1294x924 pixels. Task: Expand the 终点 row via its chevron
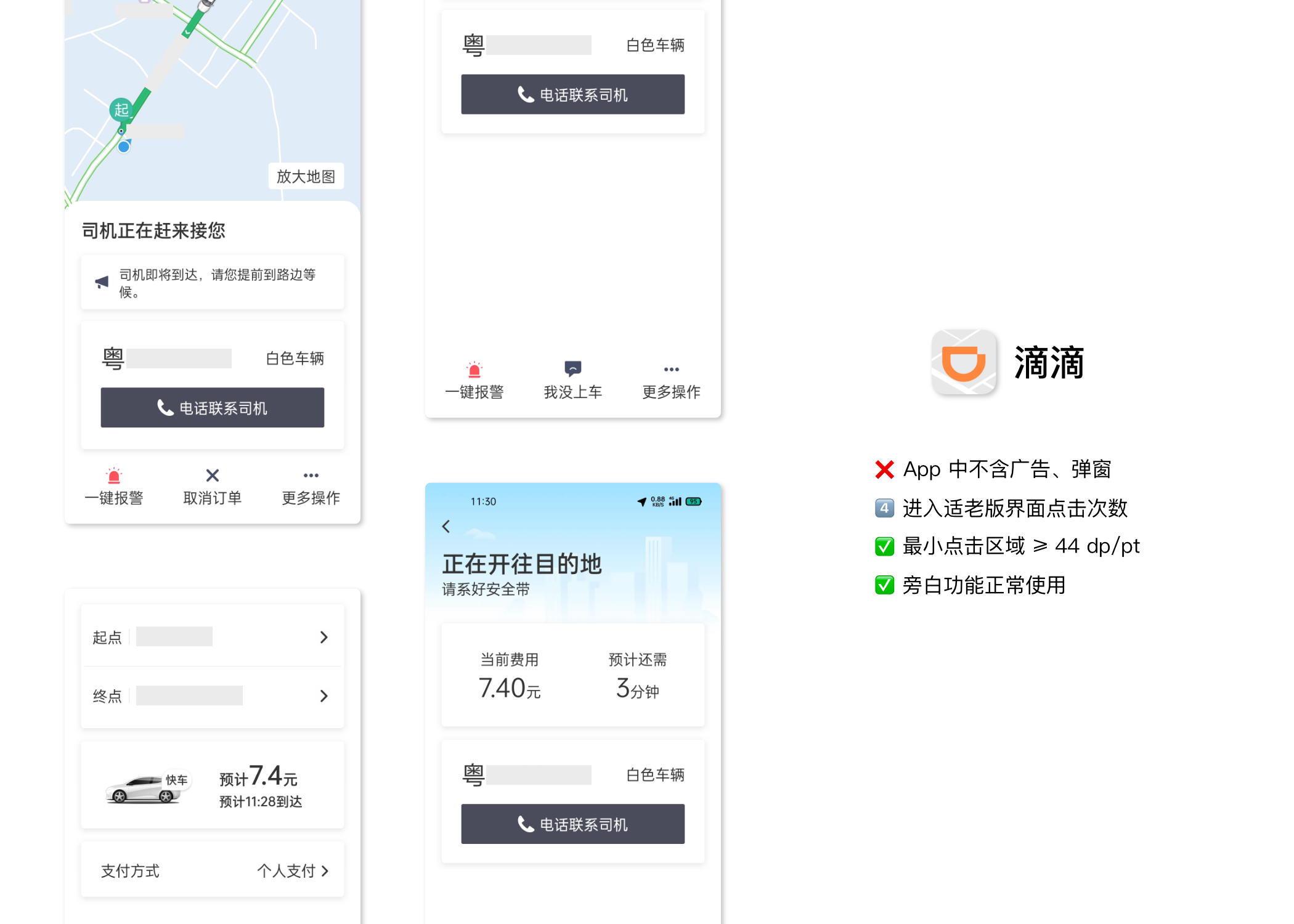pyautogui.click(x=324, y=695)
